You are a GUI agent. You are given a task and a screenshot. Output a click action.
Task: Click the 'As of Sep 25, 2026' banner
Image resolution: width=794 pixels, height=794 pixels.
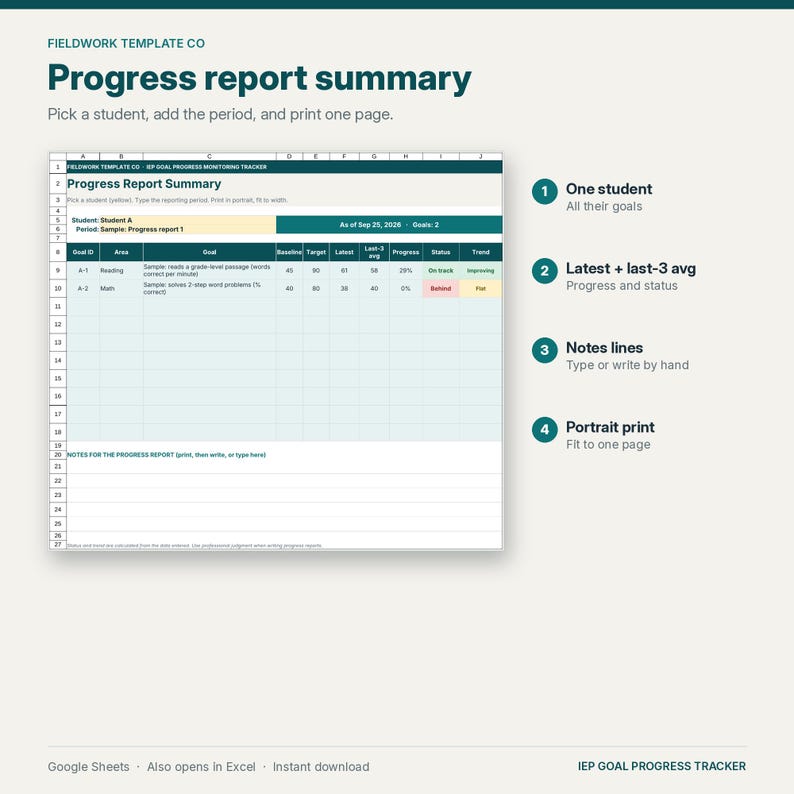point(389,225)
